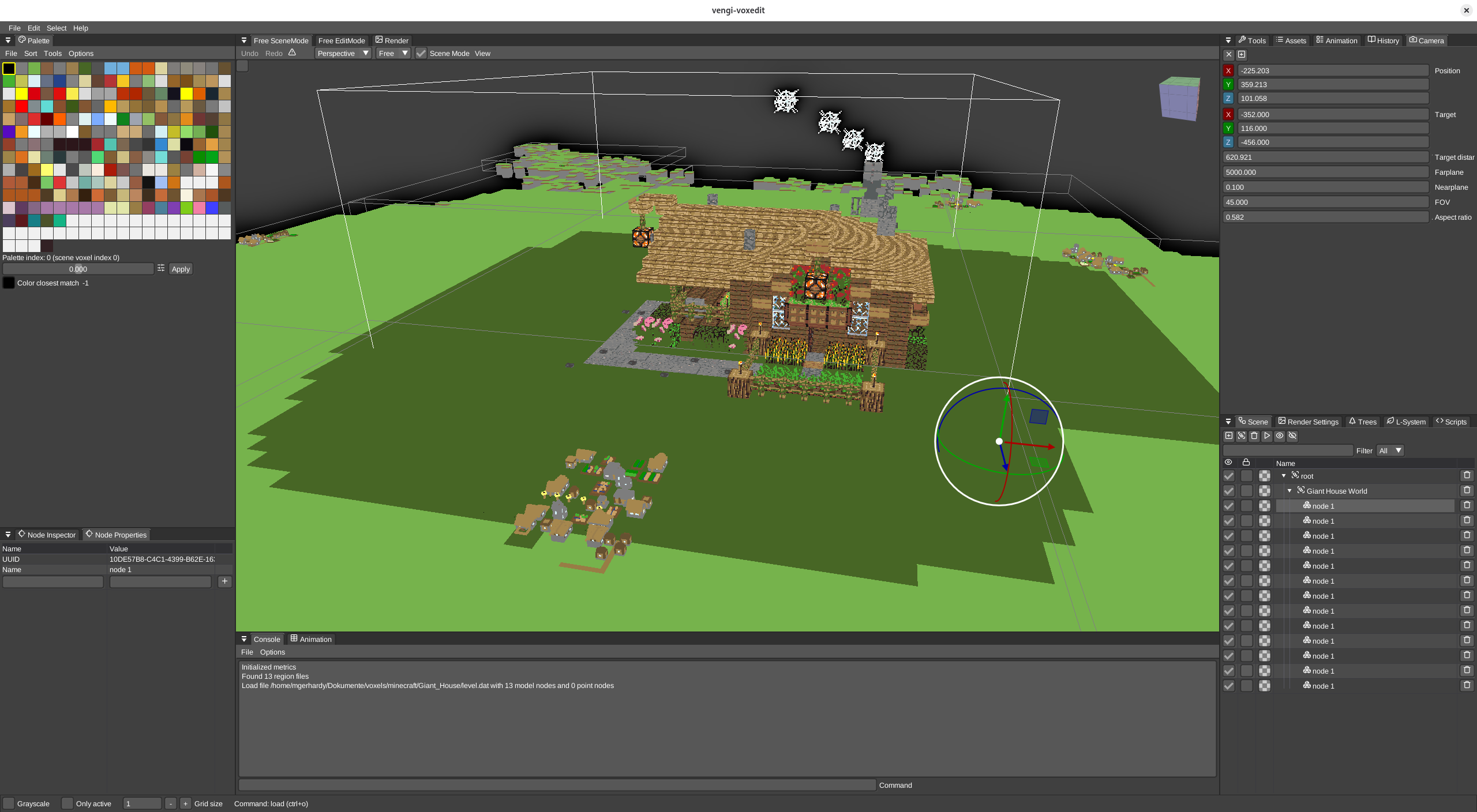Screen dimensions: 1477x812
Task: Add a new model node in the Scene panel
Action: click(1229, 436)
